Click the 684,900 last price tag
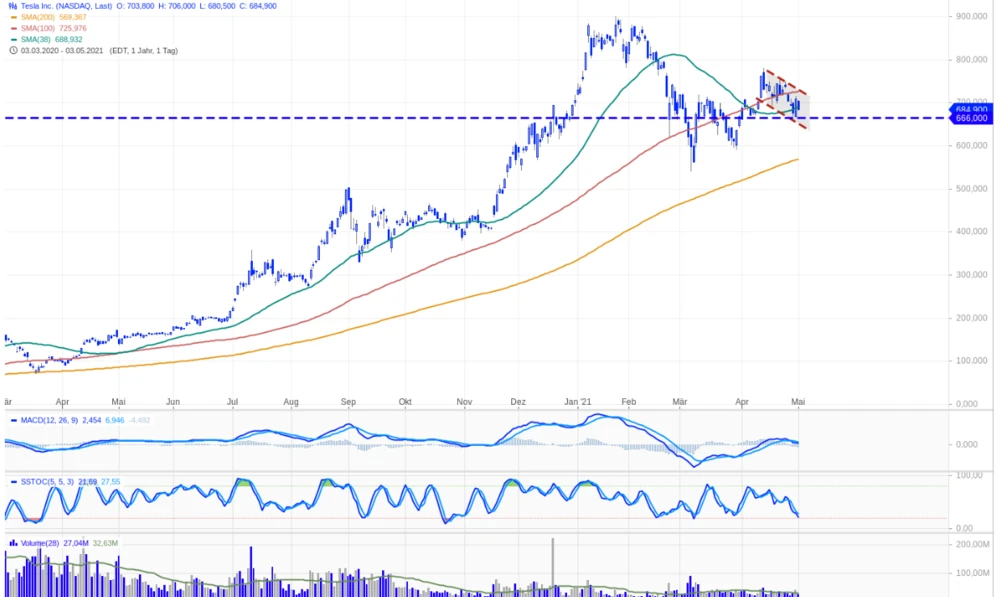The width and height of the screenshot is (1000, 597). click(x=971, y=108)
